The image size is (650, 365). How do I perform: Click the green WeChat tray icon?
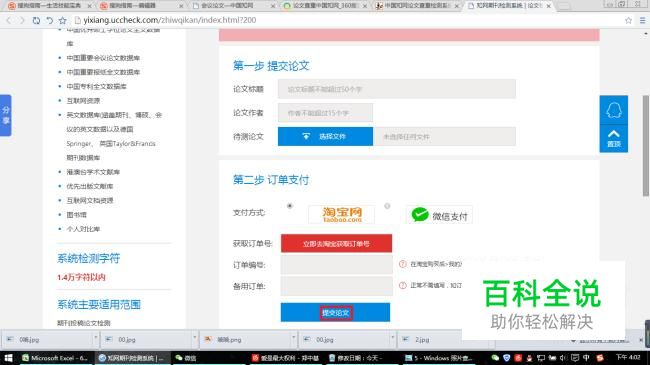[495, 358]
